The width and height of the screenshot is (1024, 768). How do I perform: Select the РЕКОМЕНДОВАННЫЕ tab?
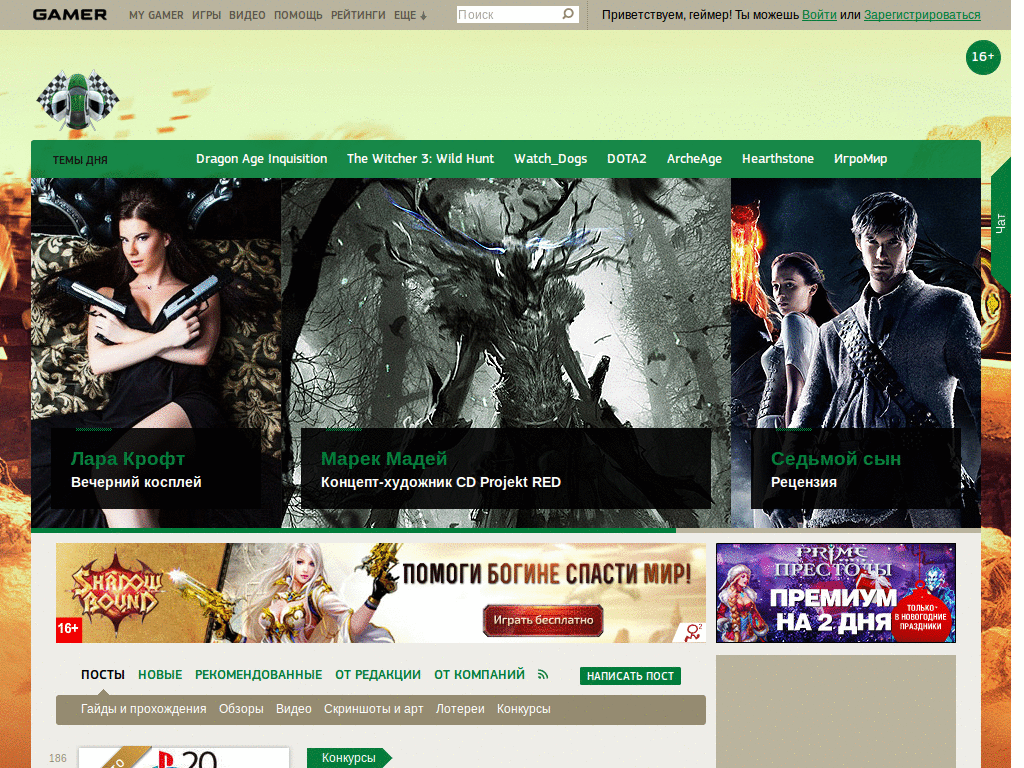coord(259,675)
